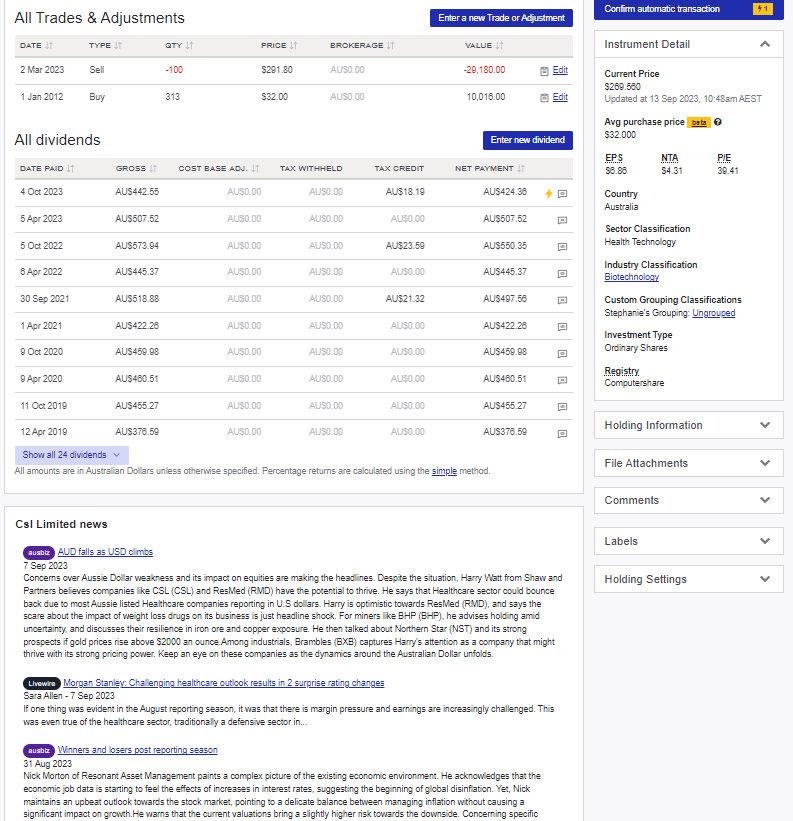793x821 pixels.
Task: Open the Ungrouped custom grouping link
Action: [713, 313]
